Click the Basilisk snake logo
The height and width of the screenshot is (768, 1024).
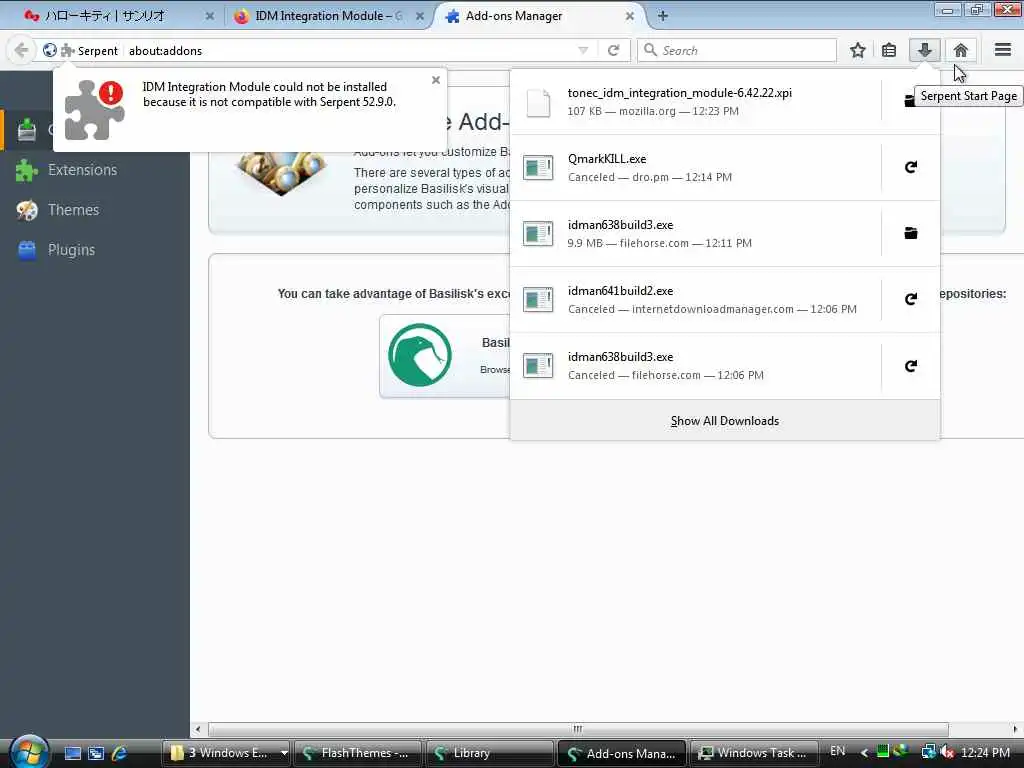(420, 355)
